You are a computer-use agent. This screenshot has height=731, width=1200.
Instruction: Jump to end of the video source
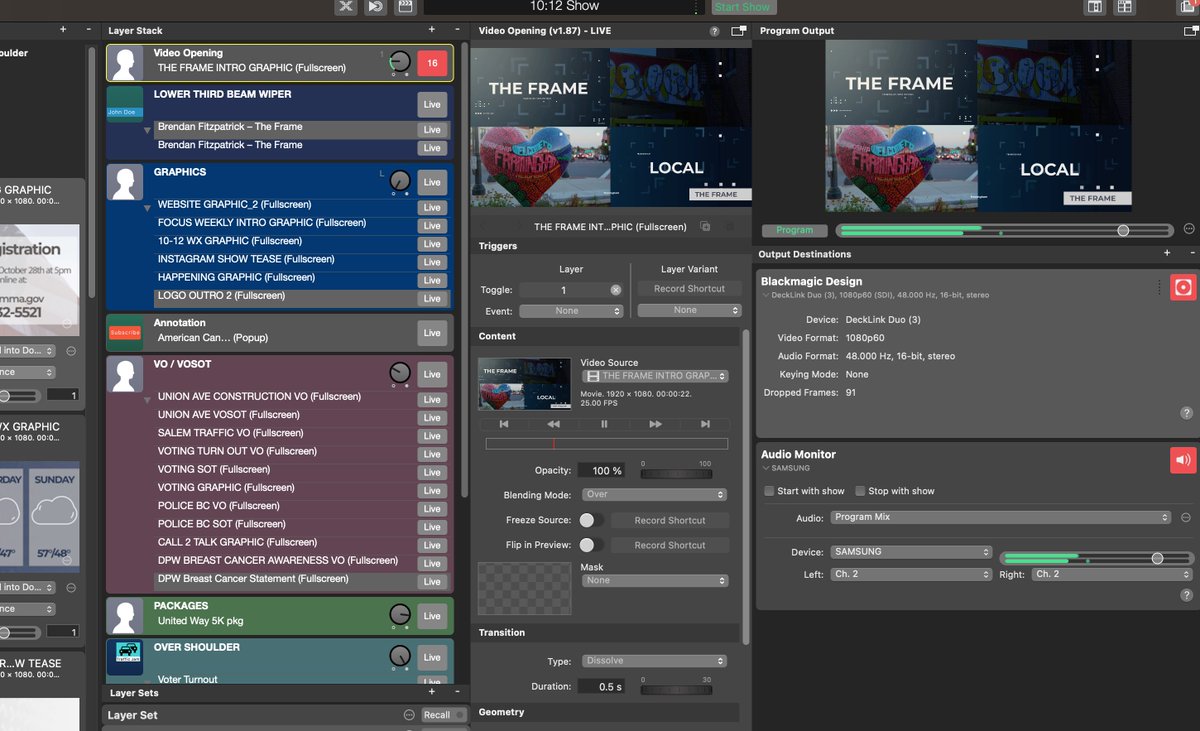705,424
